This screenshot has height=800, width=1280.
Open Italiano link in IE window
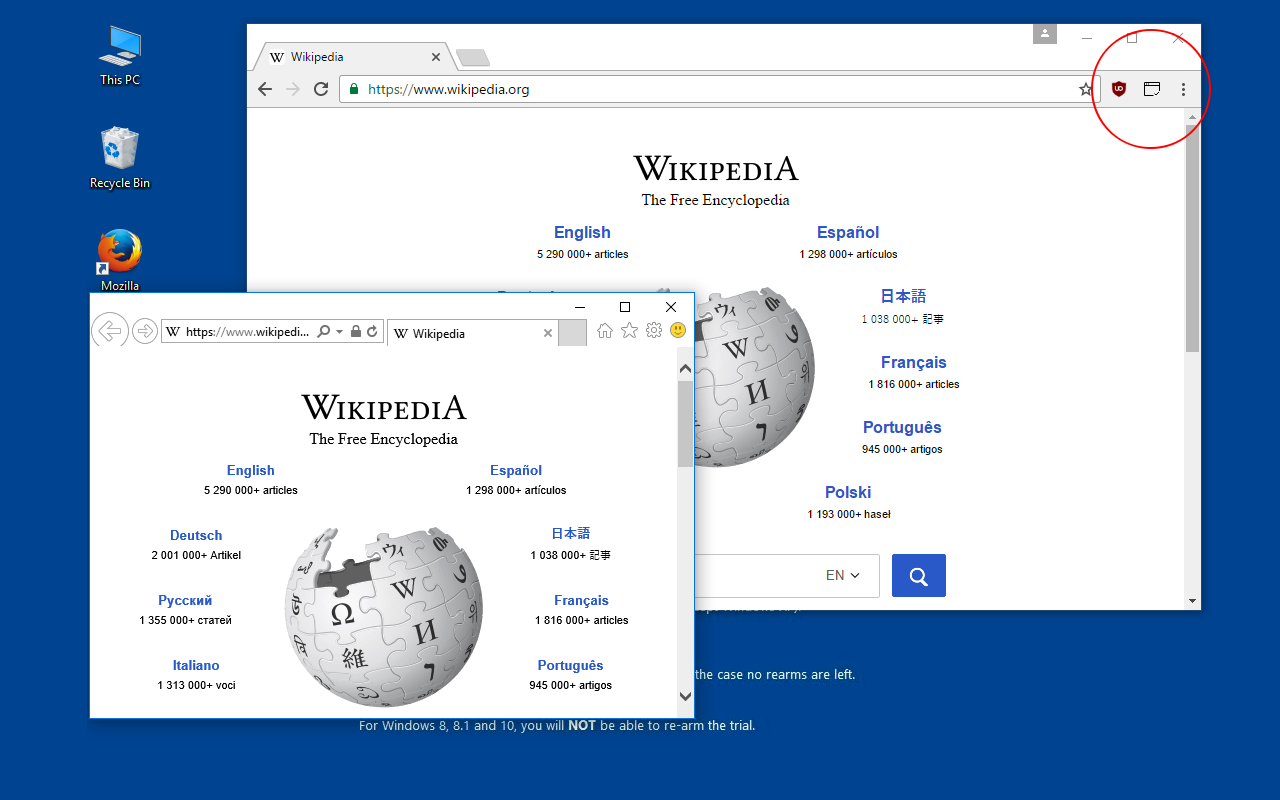196,665
